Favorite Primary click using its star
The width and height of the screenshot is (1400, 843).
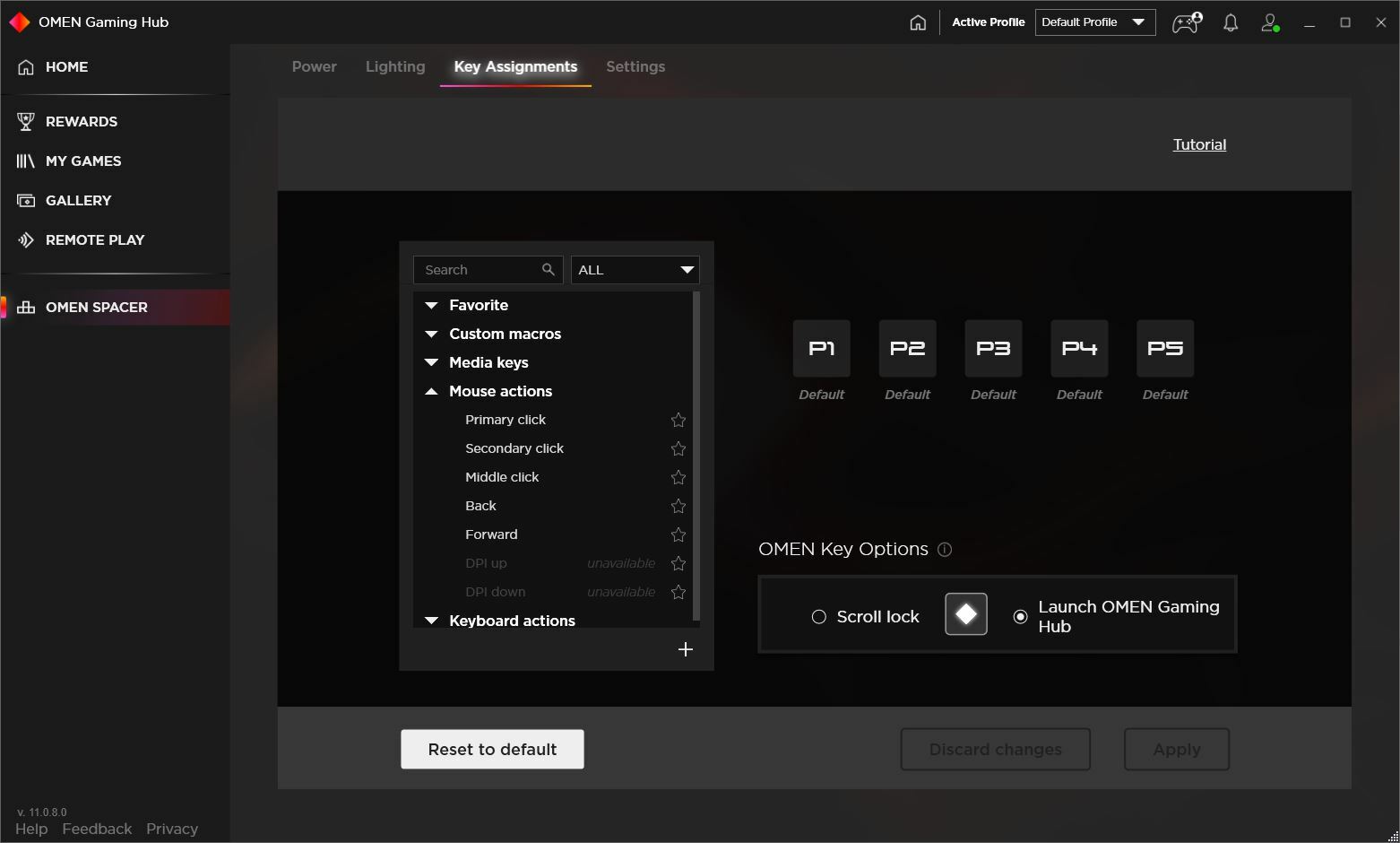(678, 420)
